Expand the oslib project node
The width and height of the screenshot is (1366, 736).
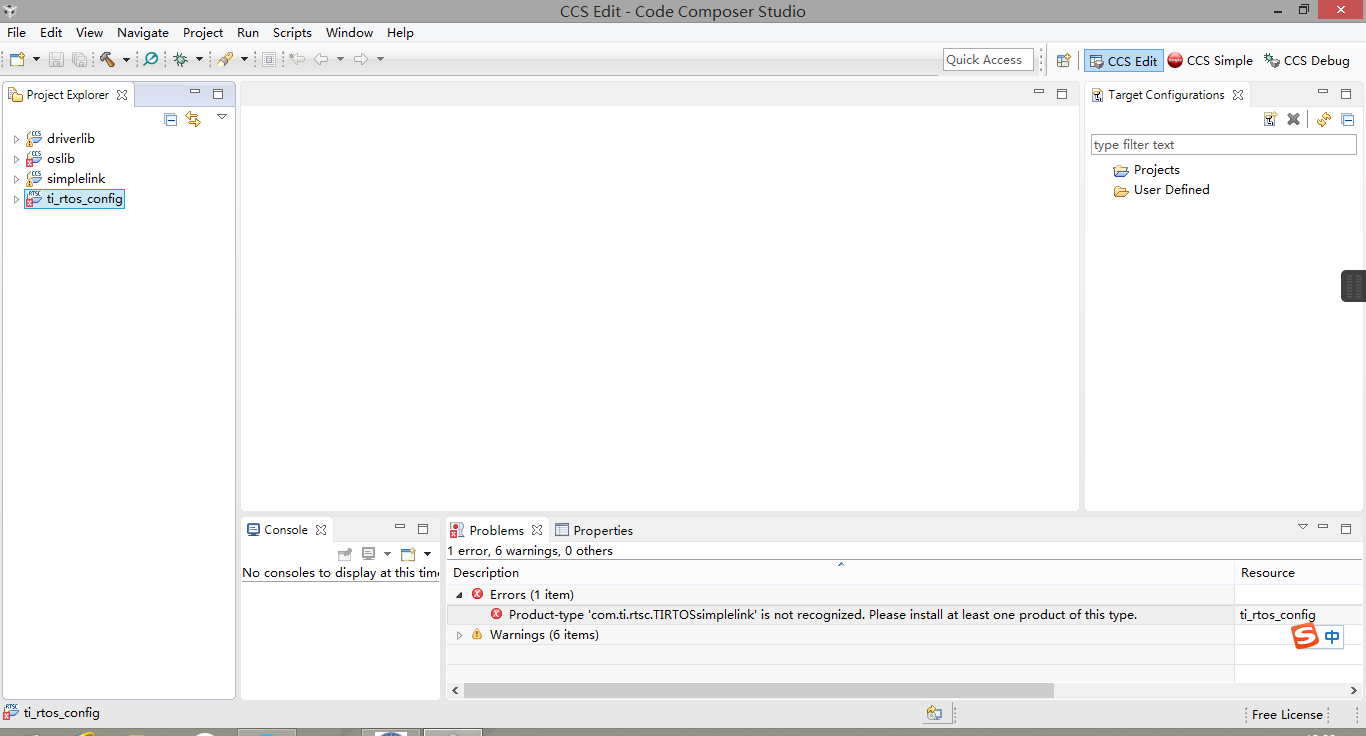(16, 159)
